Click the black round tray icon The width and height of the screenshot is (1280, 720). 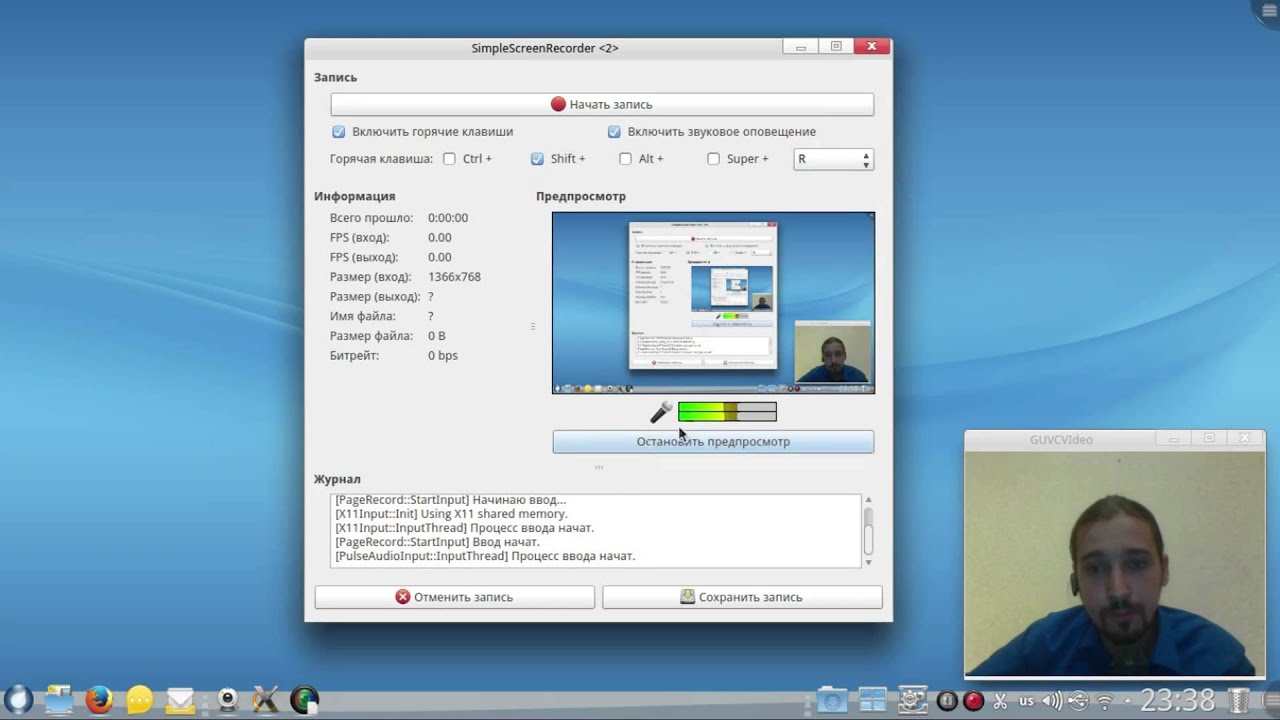click(x=947, y=701)
